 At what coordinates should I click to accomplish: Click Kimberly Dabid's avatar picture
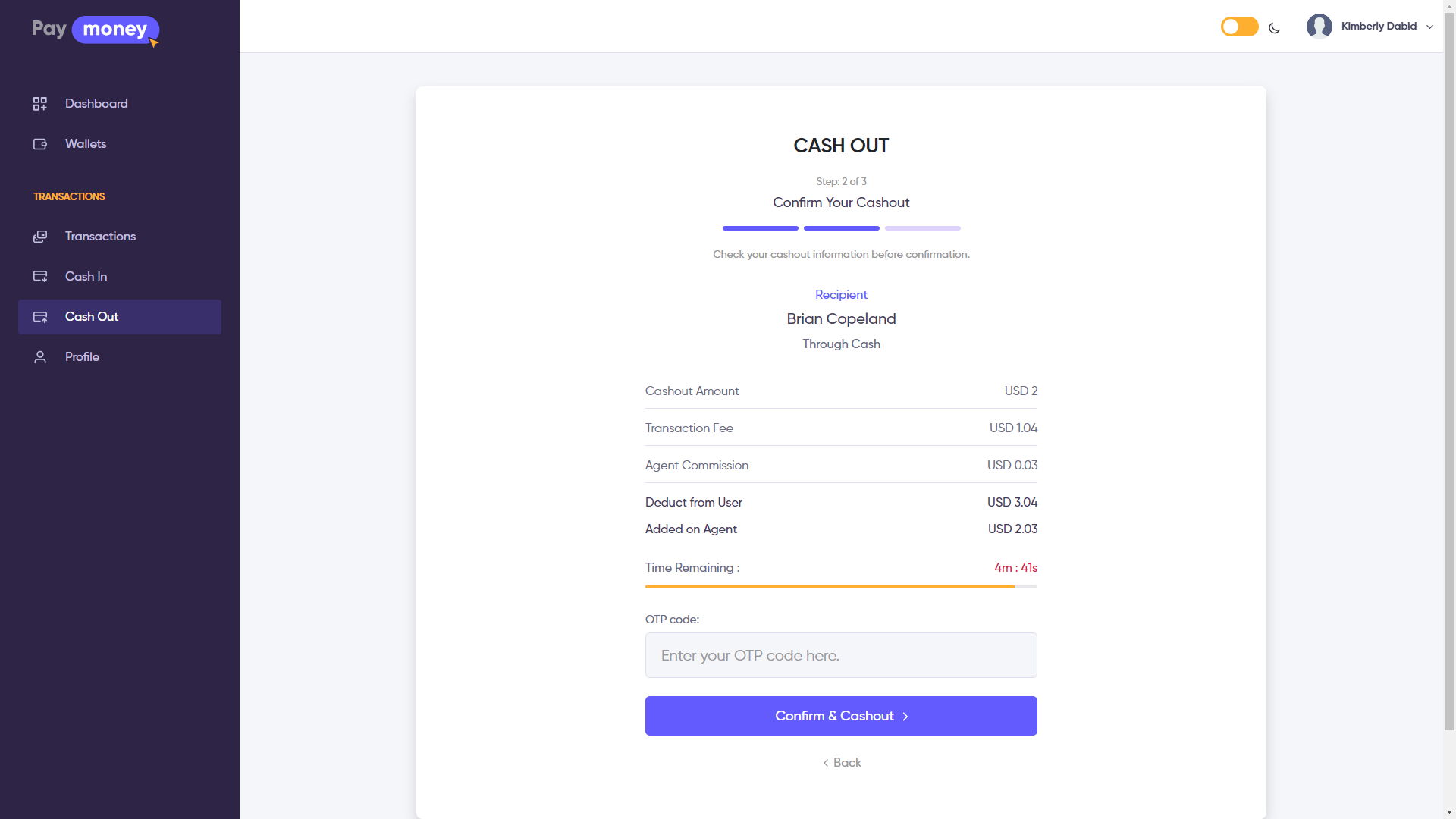[1320, 26]
